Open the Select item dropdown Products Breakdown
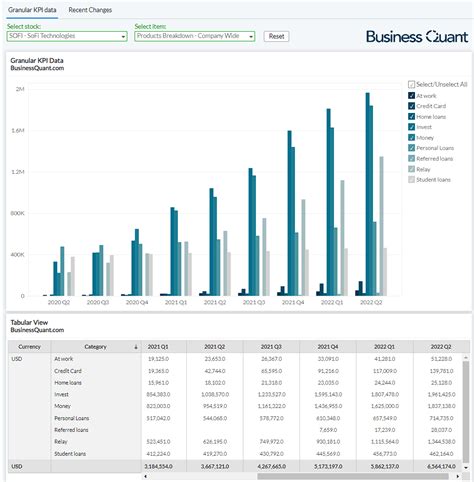Screen dimensions: 474x482 pyautogui.click(x=195, y=36)
